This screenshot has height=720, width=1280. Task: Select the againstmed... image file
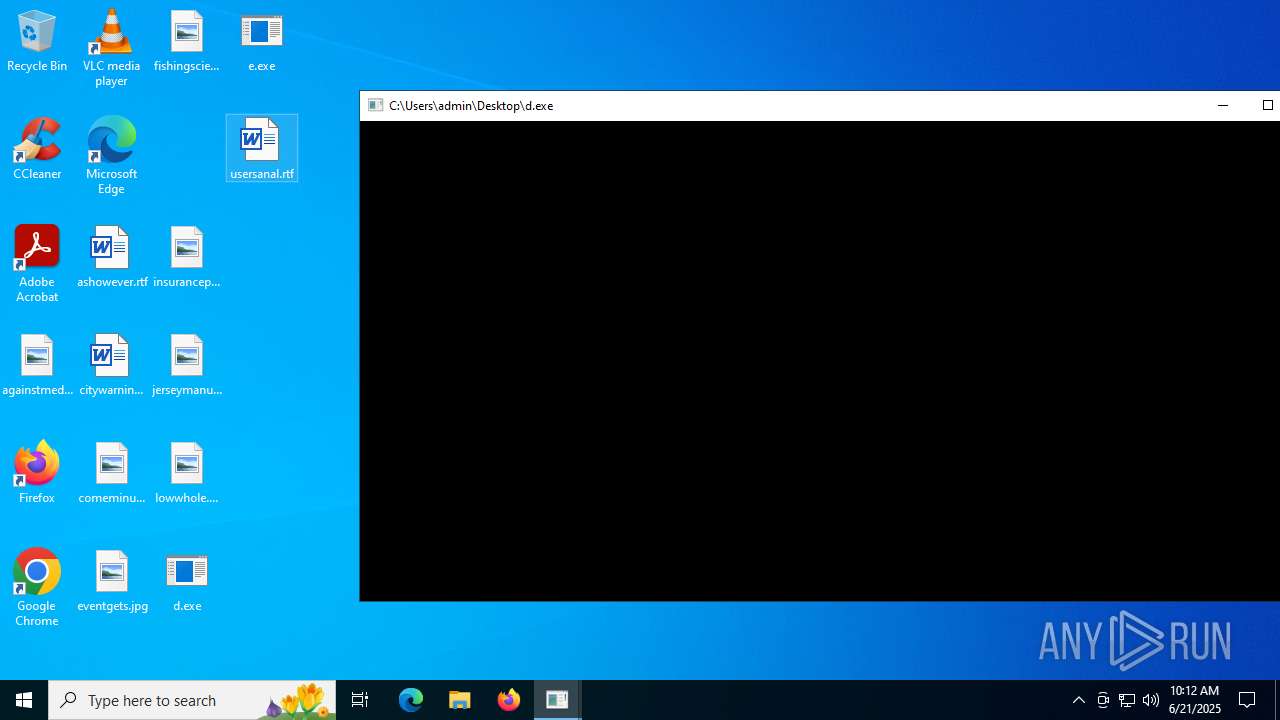pyautogui.click(x=37, y=366)
